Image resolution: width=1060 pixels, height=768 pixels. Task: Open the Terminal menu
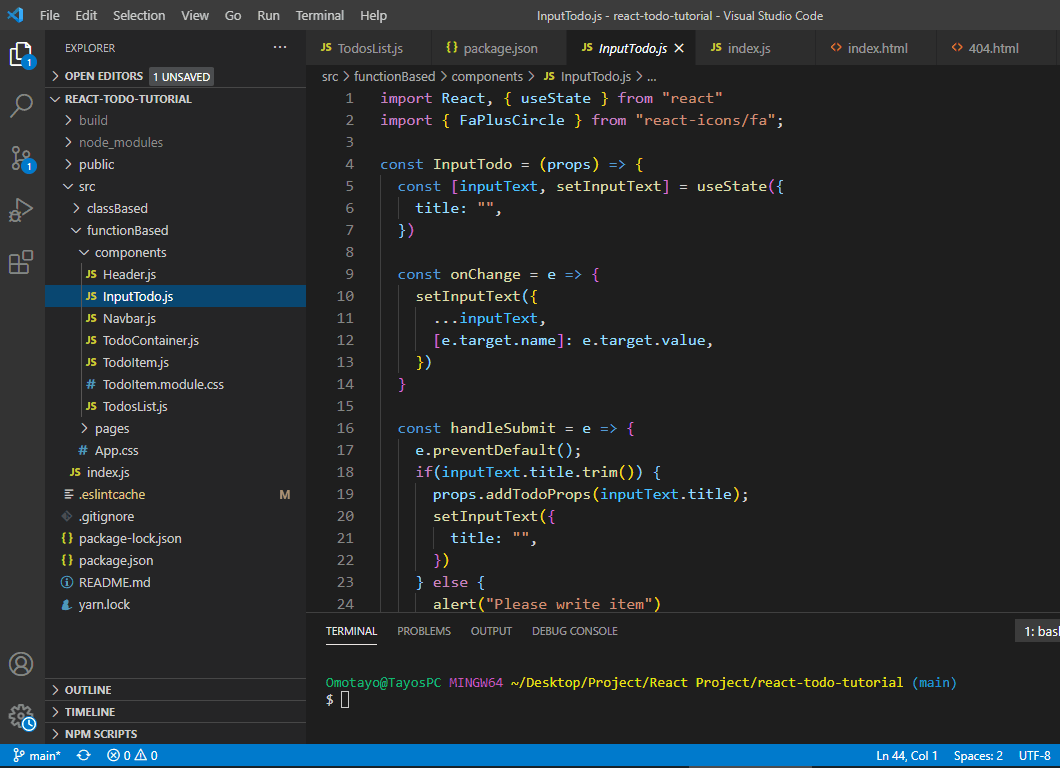[320, 15]
